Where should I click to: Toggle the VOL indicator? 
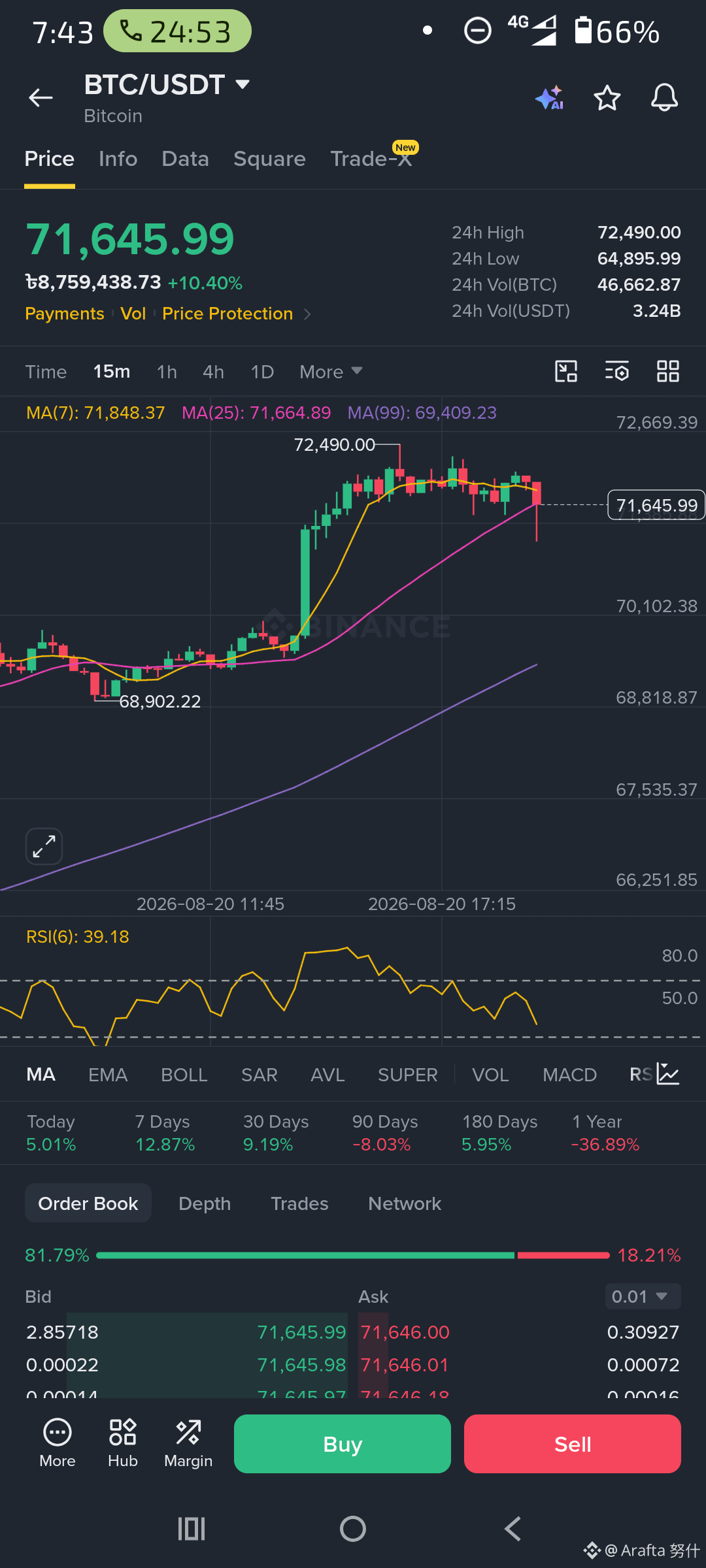490,1075
